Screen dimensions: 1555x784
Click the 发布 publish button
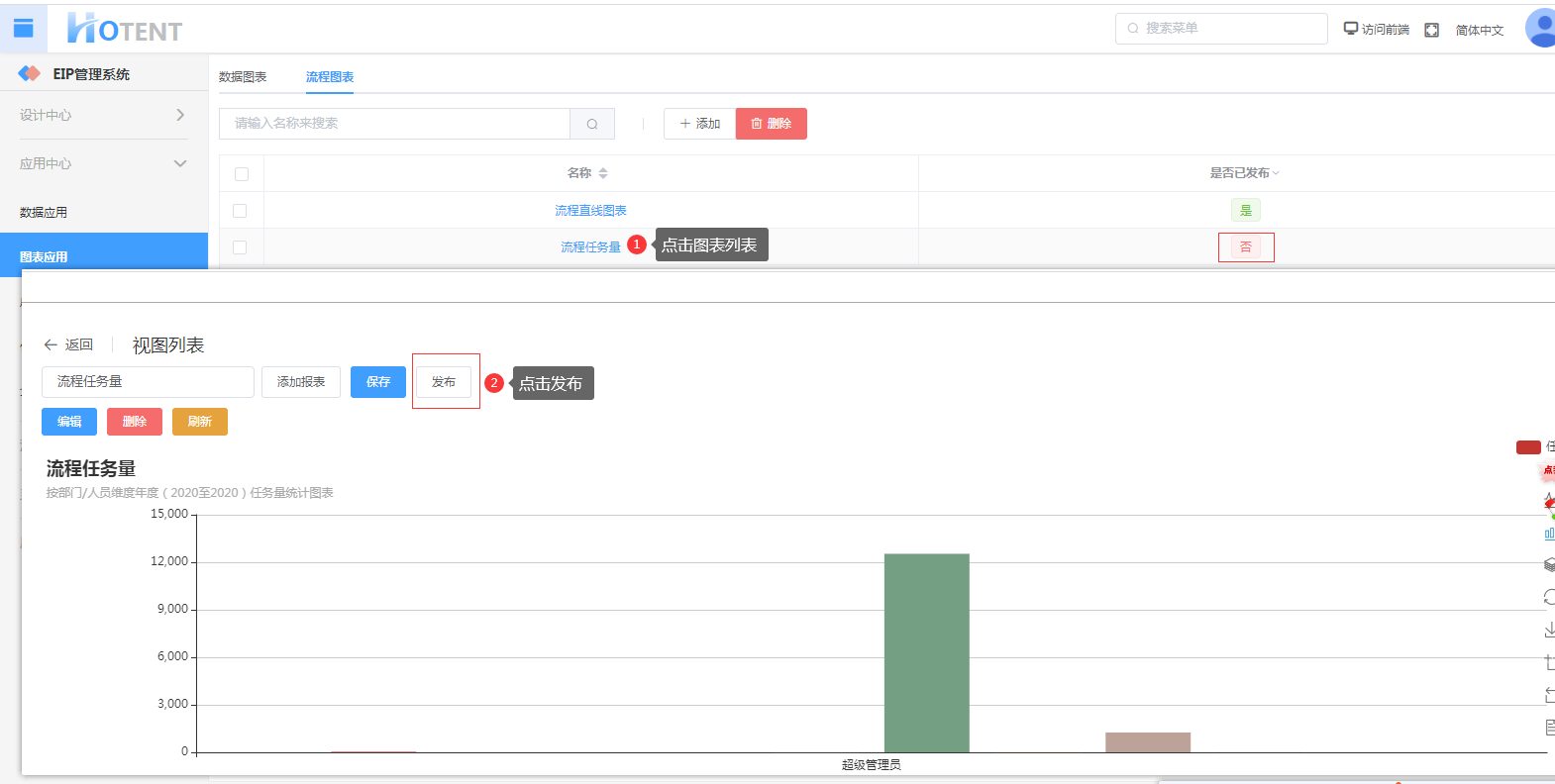(x=444, y=382)
